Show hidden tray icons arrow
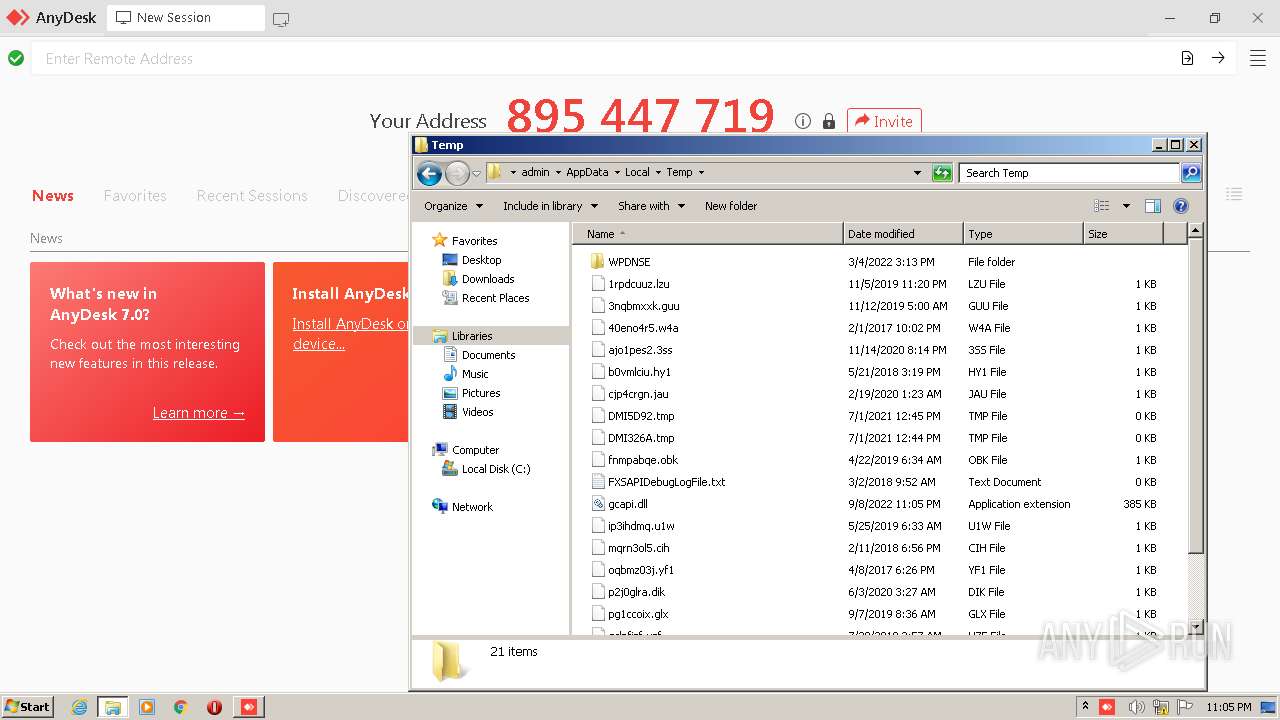 (1085, 707)
